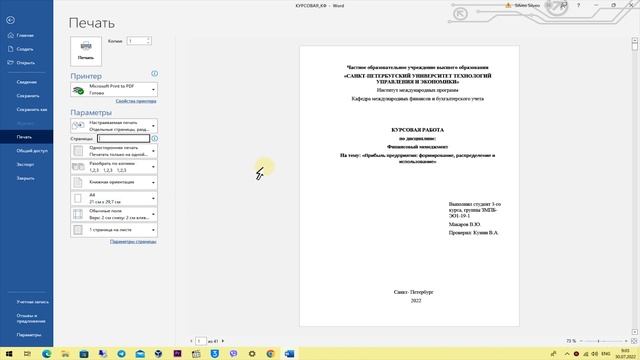
Task: Click the back arrow to exit Backstage
Action: point(11,20)
